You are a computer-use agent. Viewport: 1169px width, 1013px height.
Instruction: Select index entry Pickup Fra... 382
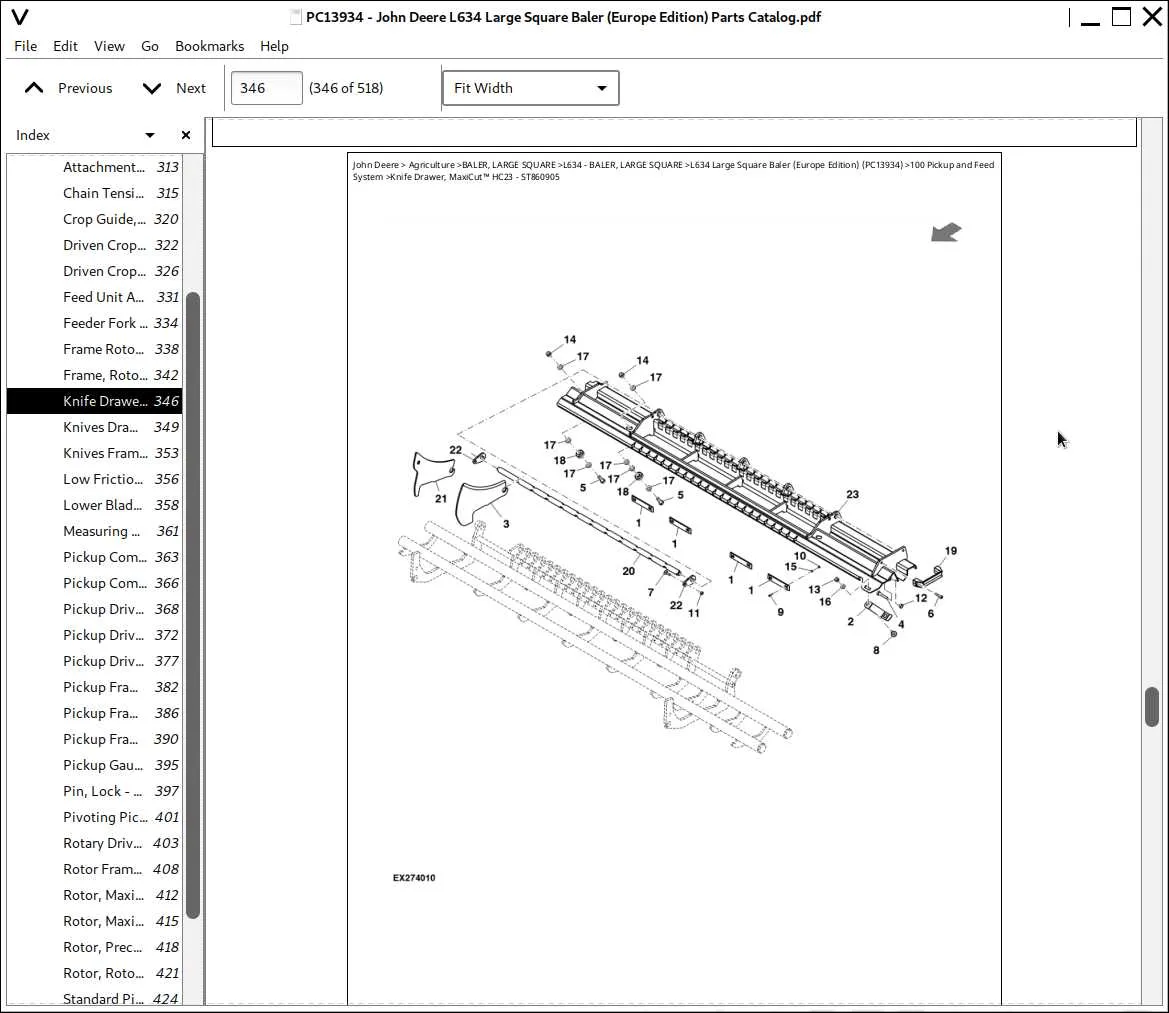95,687
